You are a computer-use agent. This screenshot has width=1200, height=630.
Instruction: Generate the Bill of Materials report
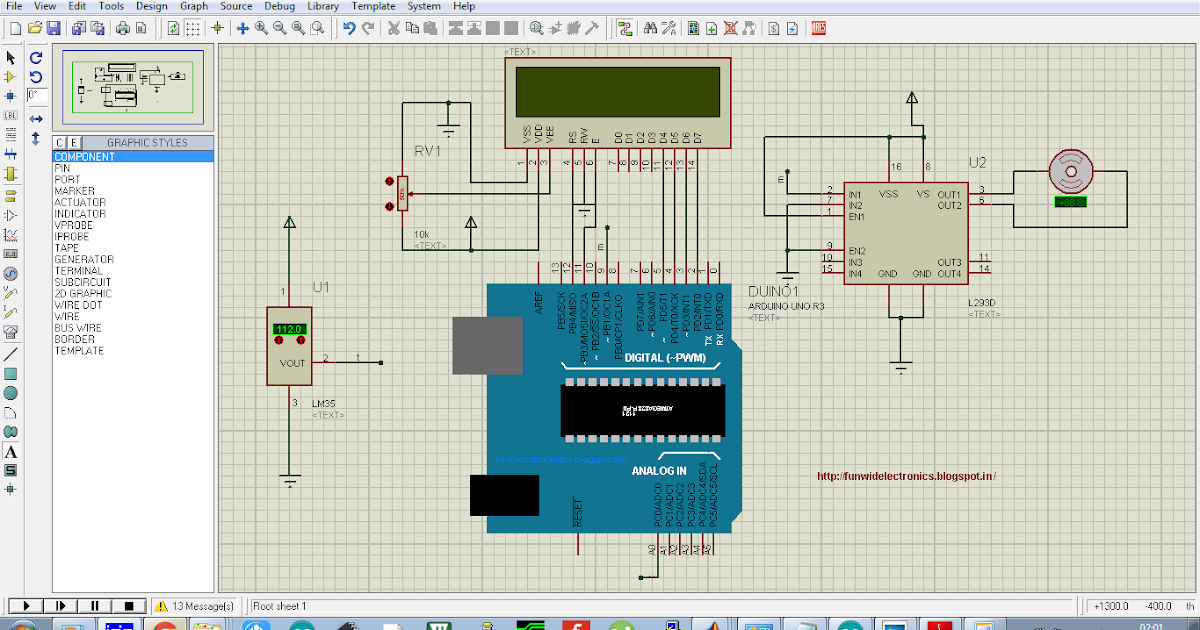(x=773, y=28)
